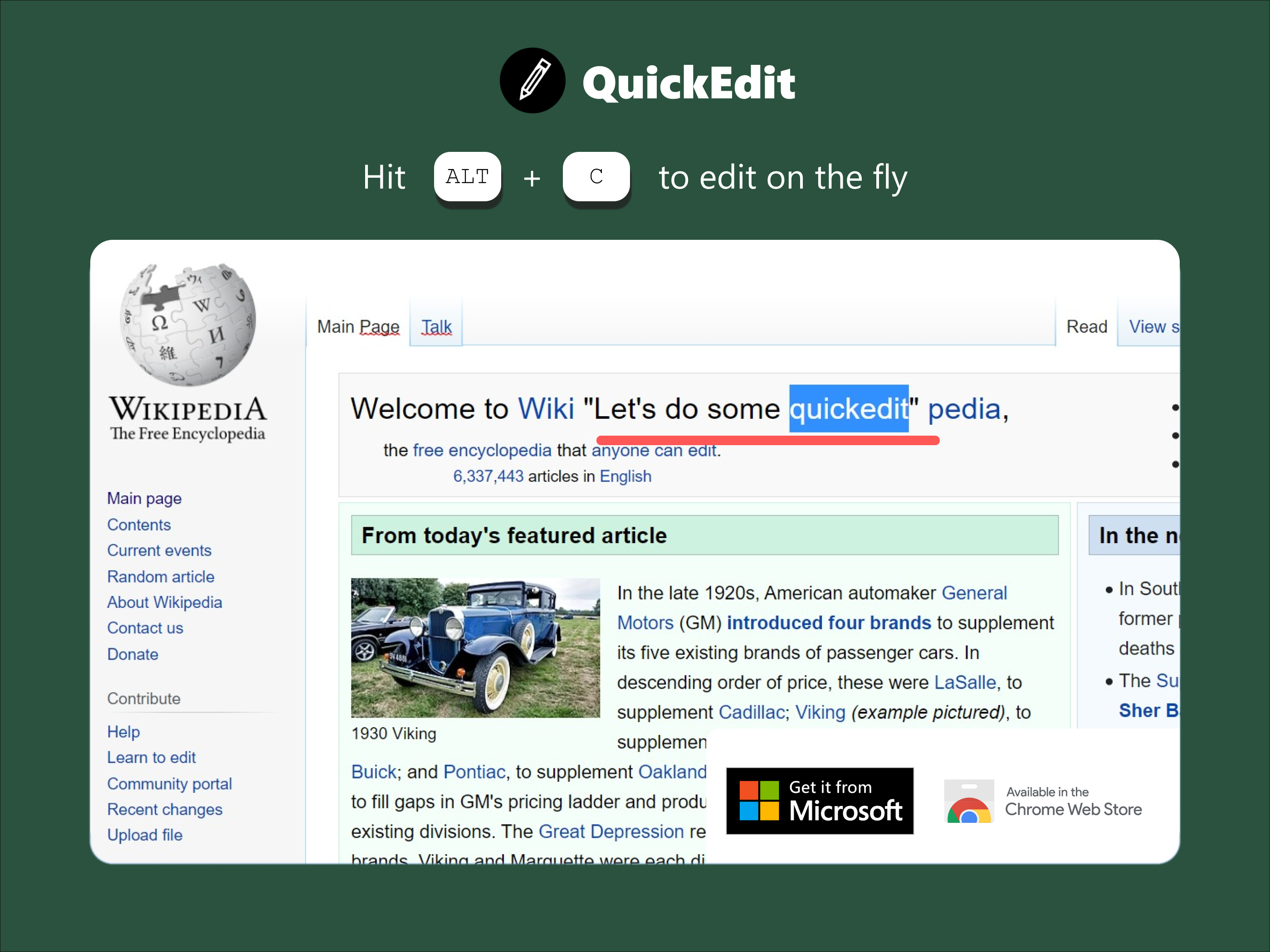The width and height of the screenshot is (1270, 952).
Task: Open the introduced four brands link
Action: click(x=829, y=622)
